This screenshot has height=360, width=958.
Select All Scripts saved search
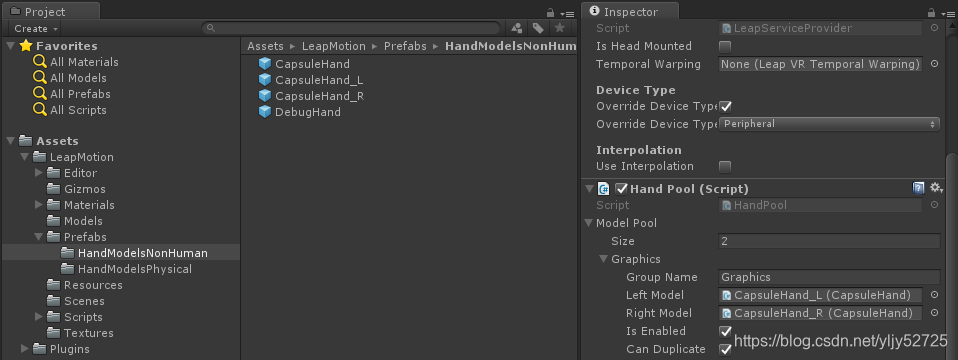pyautogui.click(x=78, y=110)
